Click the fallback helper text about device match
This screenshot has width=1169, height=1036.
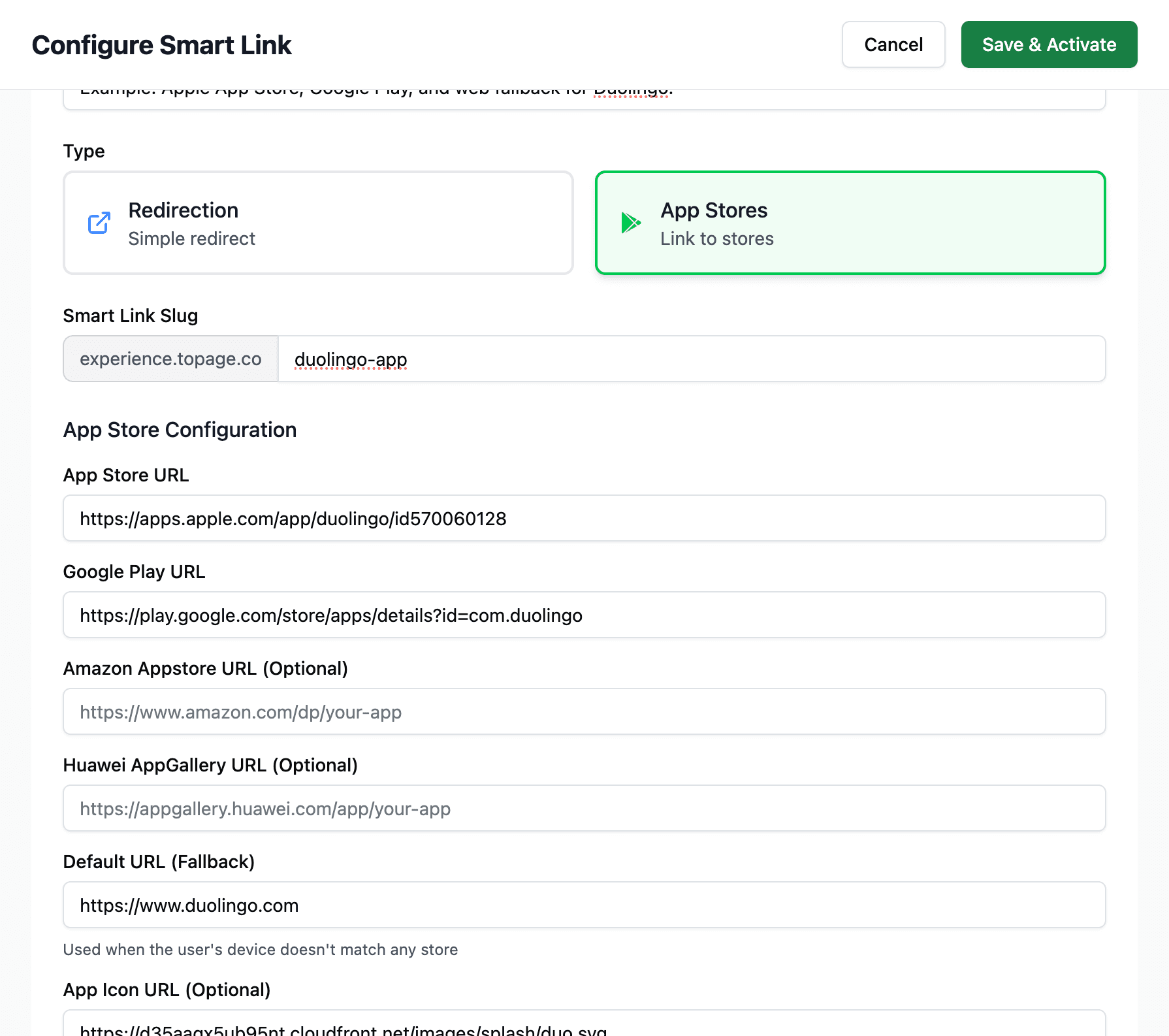click(260, 949)
